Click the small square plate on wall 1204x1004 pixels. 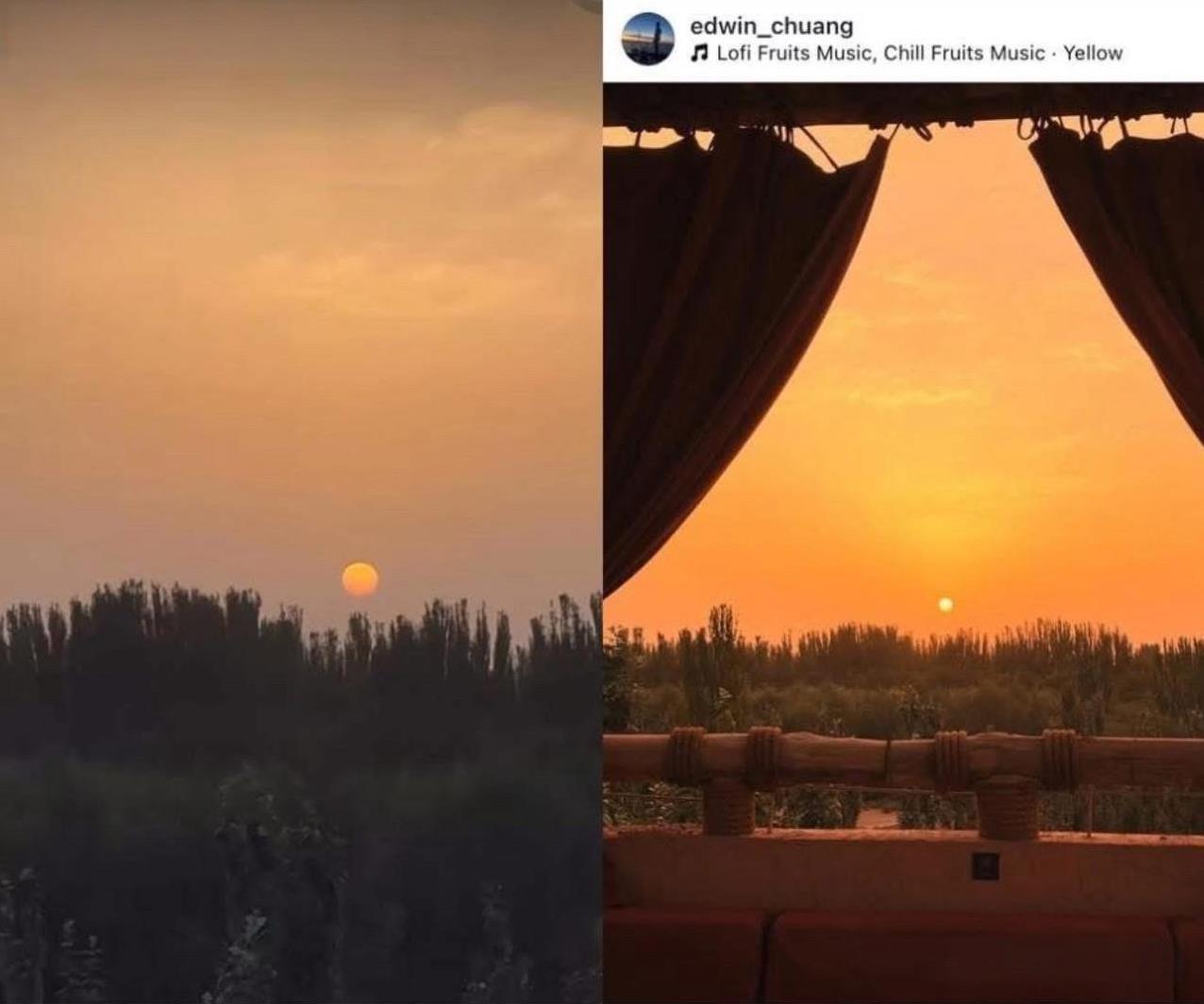coord(985,865)
